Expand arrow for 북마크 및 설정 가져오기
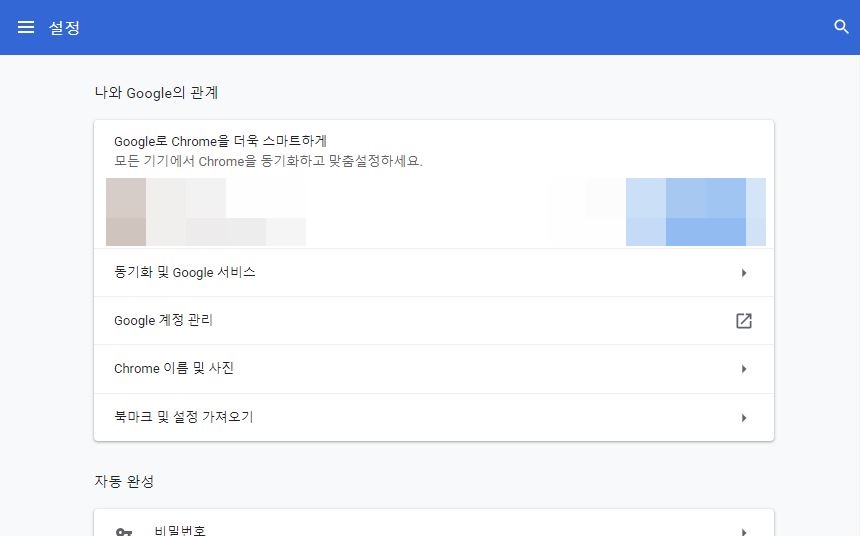 (x=744, y=418)
